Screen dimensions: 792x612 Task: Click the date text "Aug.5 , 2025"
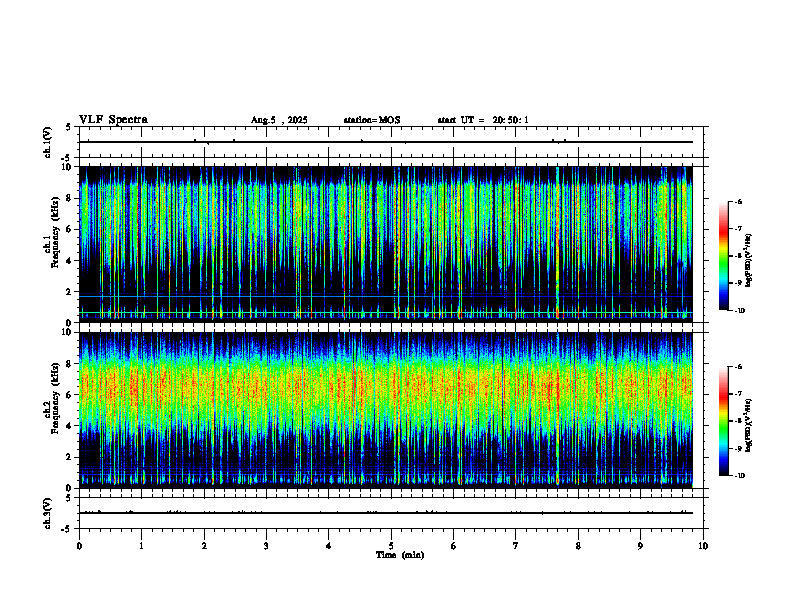coord(279,120)
